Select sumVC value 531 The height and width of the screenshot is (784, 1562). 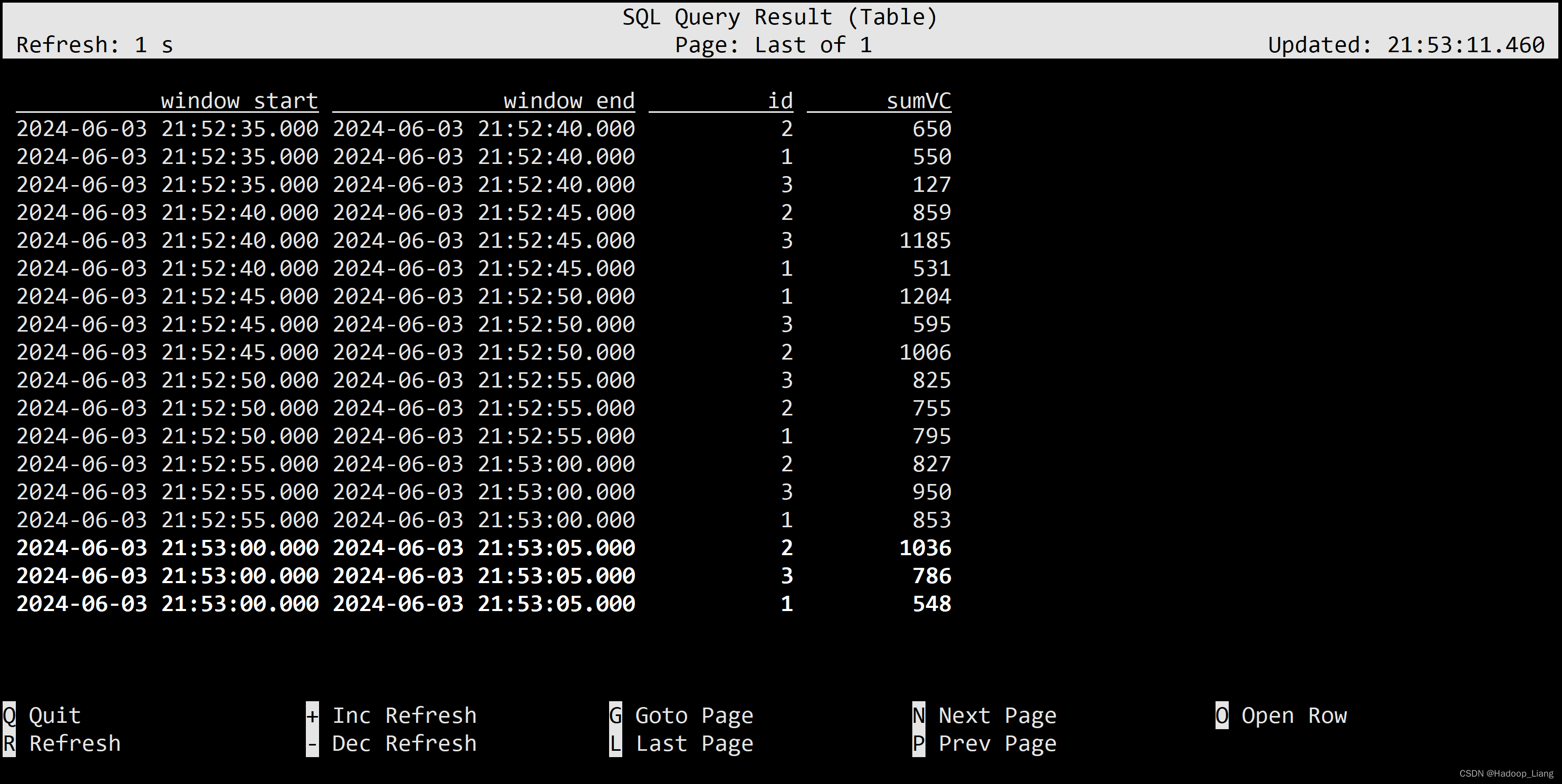point(932,268)
